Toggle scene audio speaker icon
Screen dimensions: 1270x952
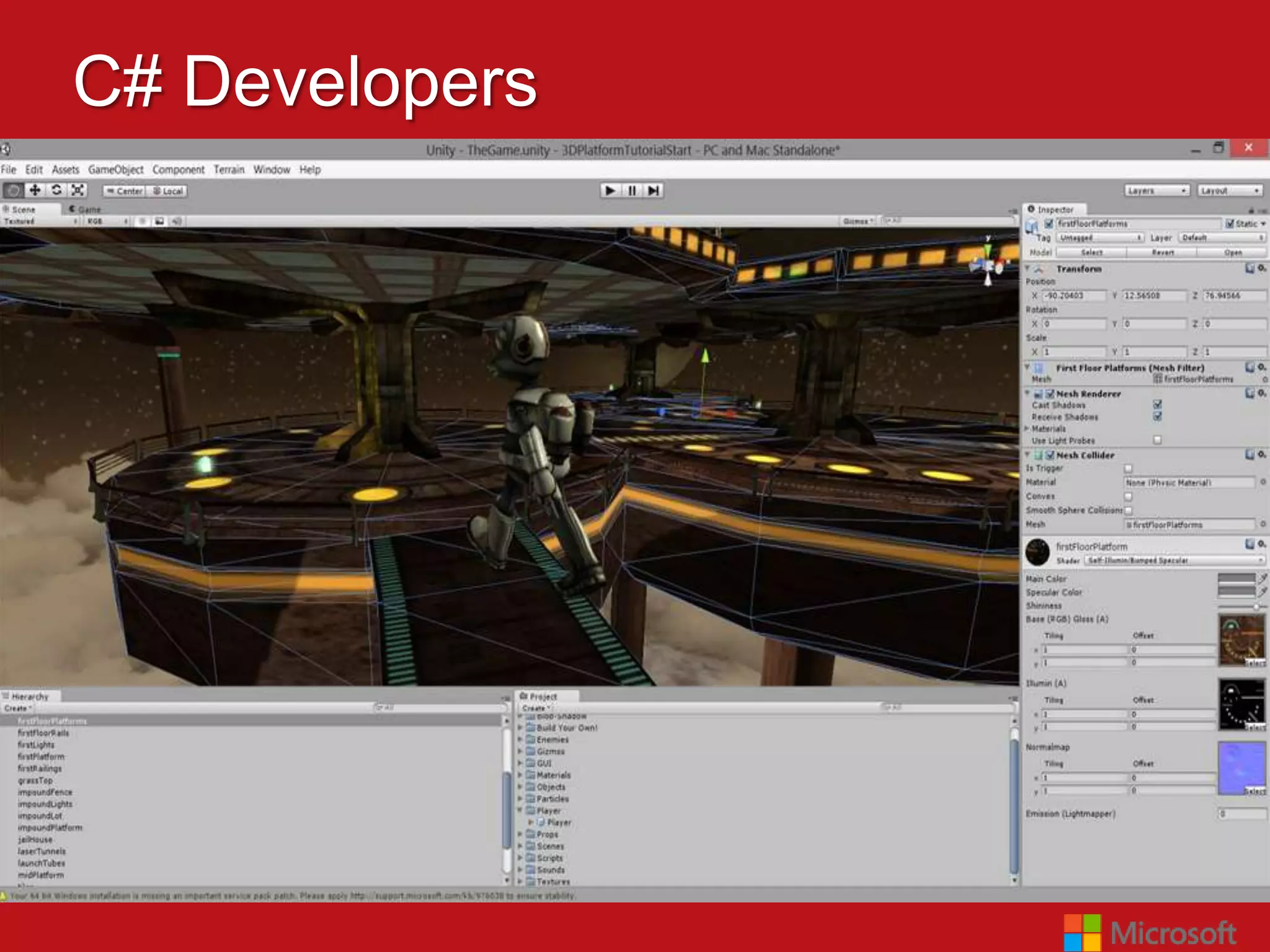click(177, 221)
